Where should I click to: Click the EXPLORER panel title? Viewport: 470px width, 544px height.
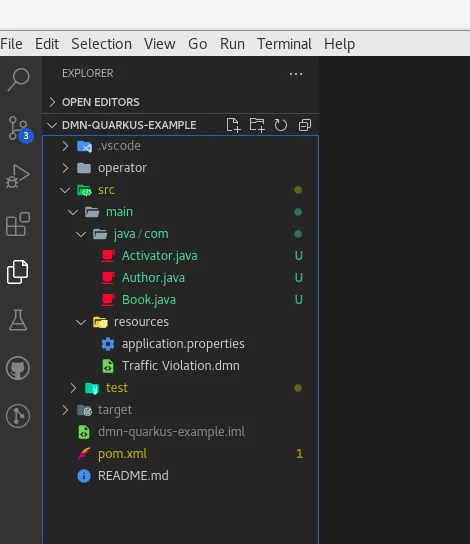pyautogui.click(x=88, y=74)
